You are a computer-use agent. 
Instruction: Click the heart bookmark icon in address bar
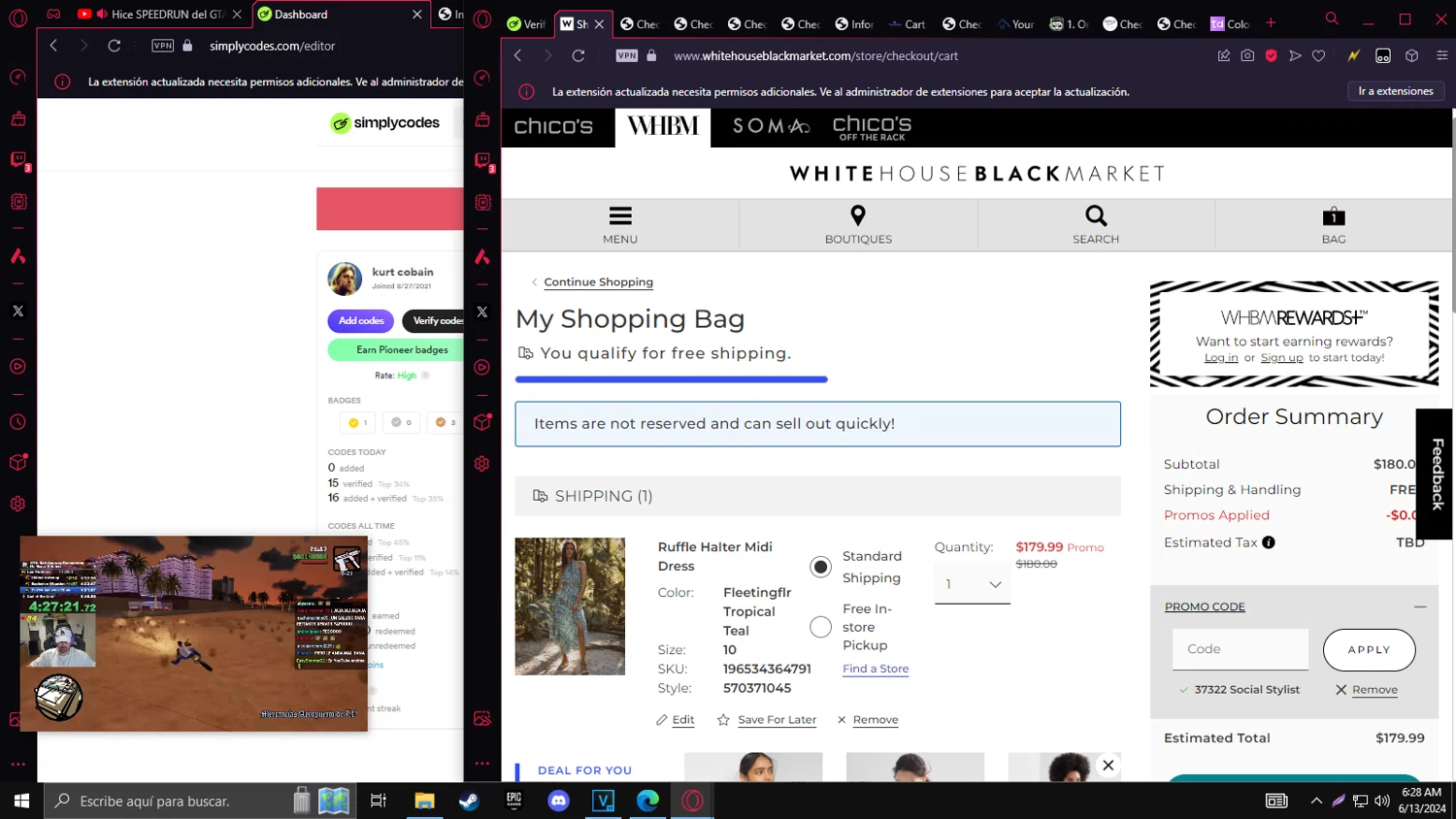1318,56
